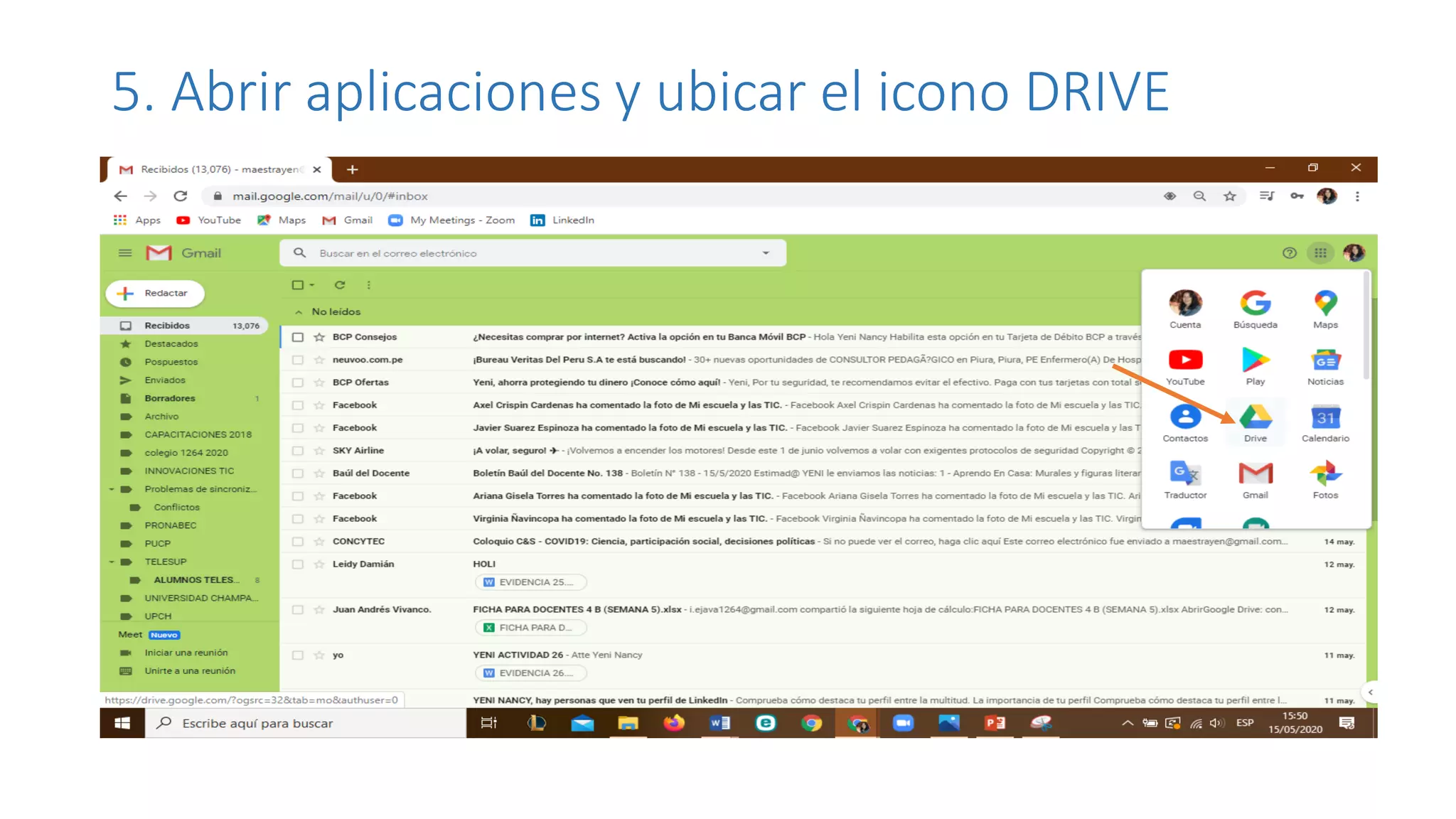The height and width of the screenshot is (819, 1456).
Task: Expand the side panel arrow at bottom right
Action: coord(1370,692)
